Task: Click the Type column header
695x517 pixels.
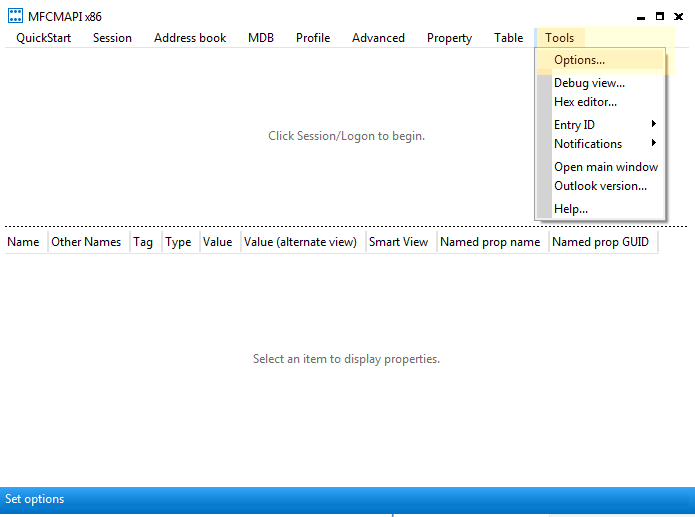Action: [x=181, y=242]
